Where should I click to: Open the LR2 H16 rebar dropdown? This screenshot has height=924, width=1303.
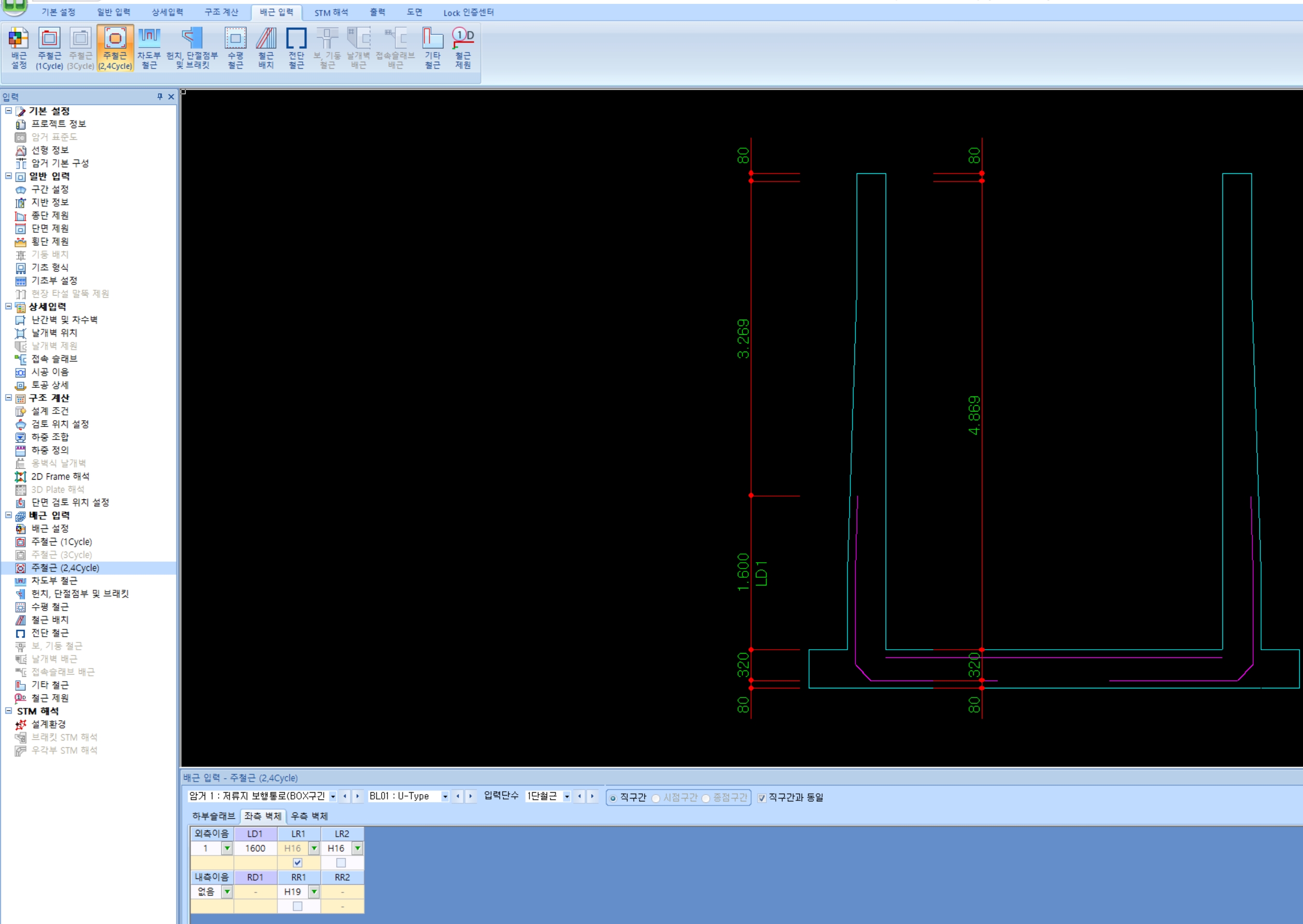(357, 848)
